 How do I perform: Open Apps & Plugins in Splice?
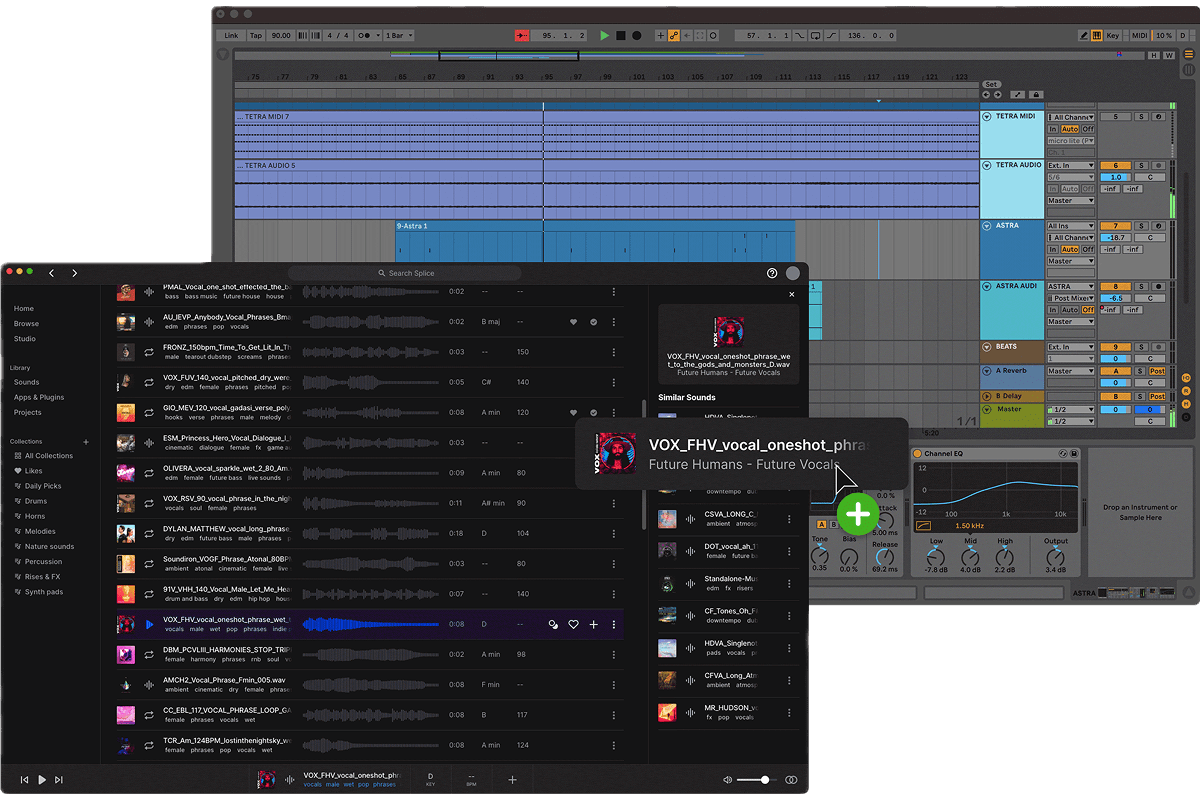tap(39, 397)
